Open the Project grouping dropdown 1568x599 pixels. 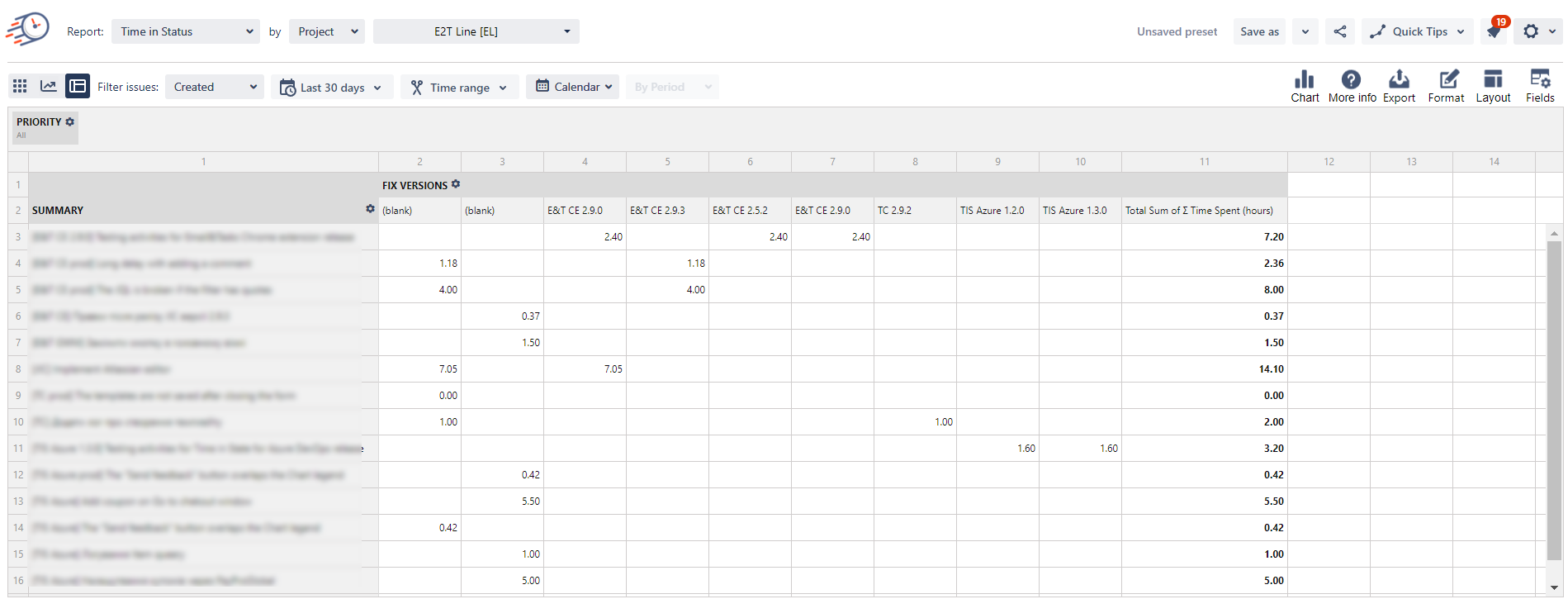tap(327, 31)
